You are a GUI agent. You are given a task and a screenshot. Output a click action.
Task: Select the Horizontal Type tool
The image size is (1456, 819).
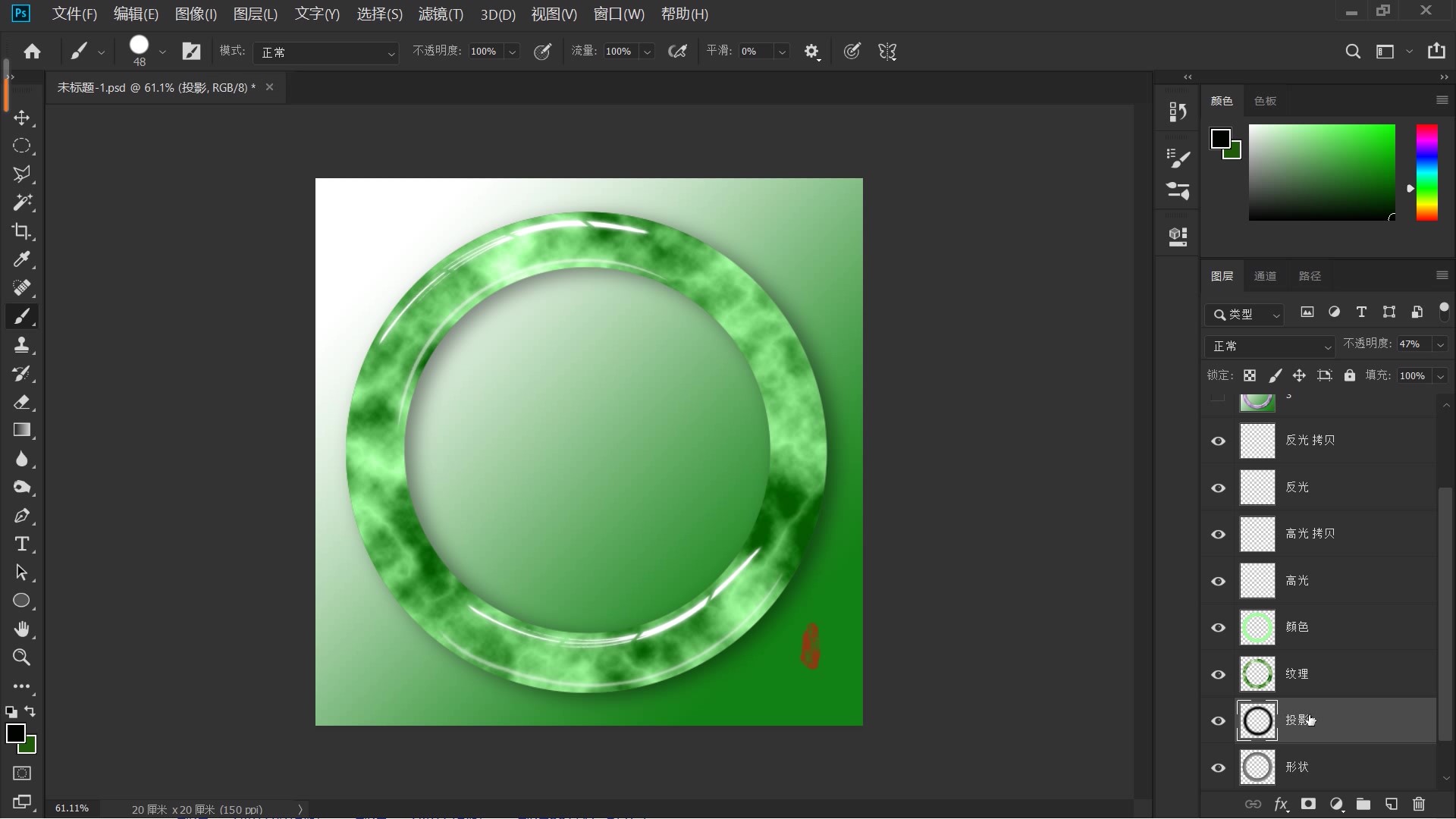[x=22, y=544]
